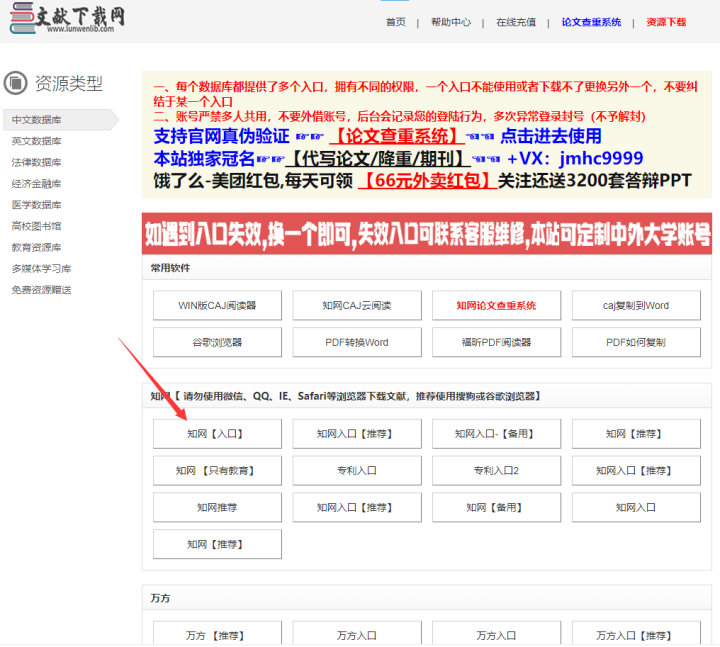Image resolution: width=720 pixels, height=647 pixels.
Task: Open 高校图书馆 category
Action: coord(37,226)
